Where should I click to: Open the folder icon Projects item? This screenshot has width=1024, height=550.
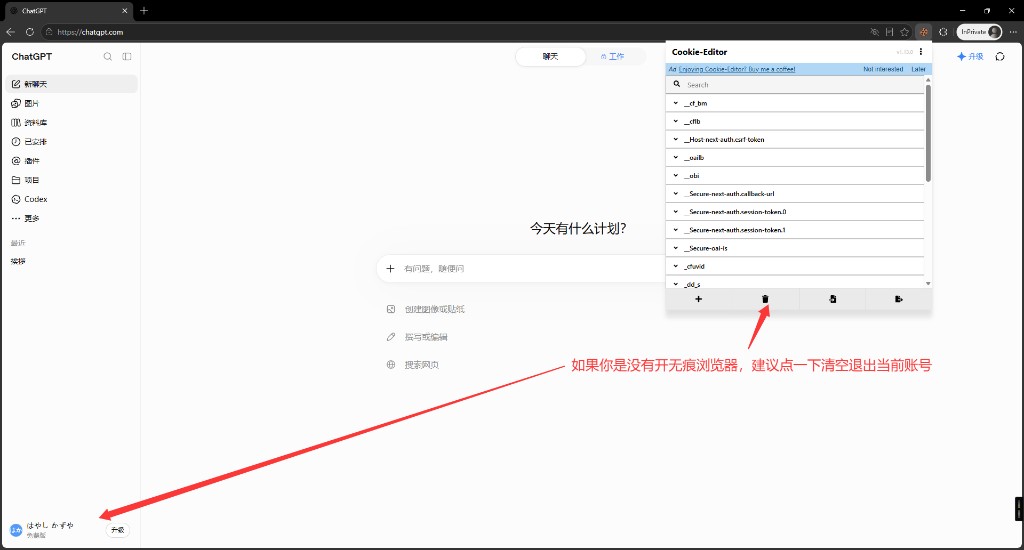(16, 180)
